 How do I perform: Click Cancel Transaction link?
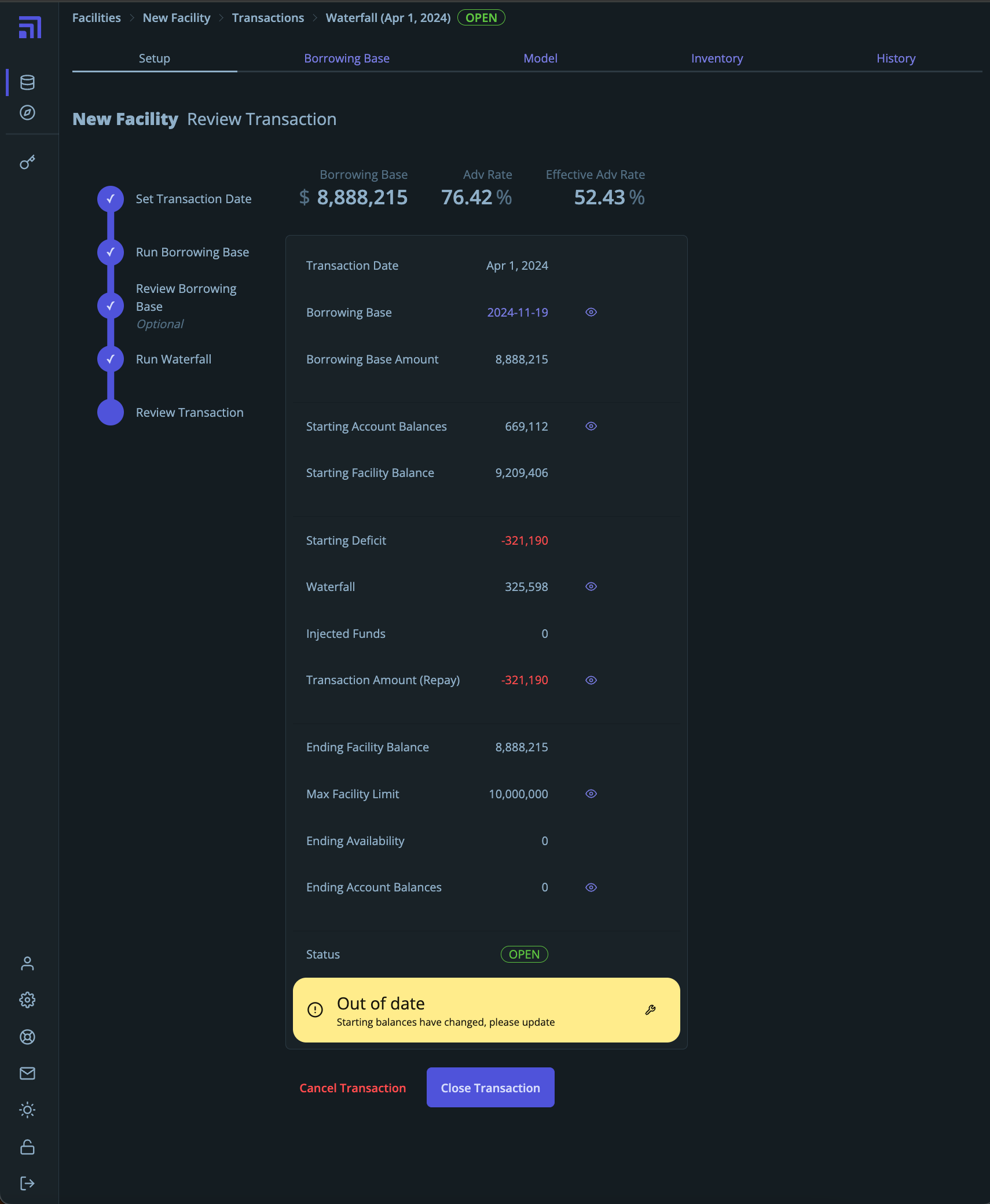coord(352,1088)
